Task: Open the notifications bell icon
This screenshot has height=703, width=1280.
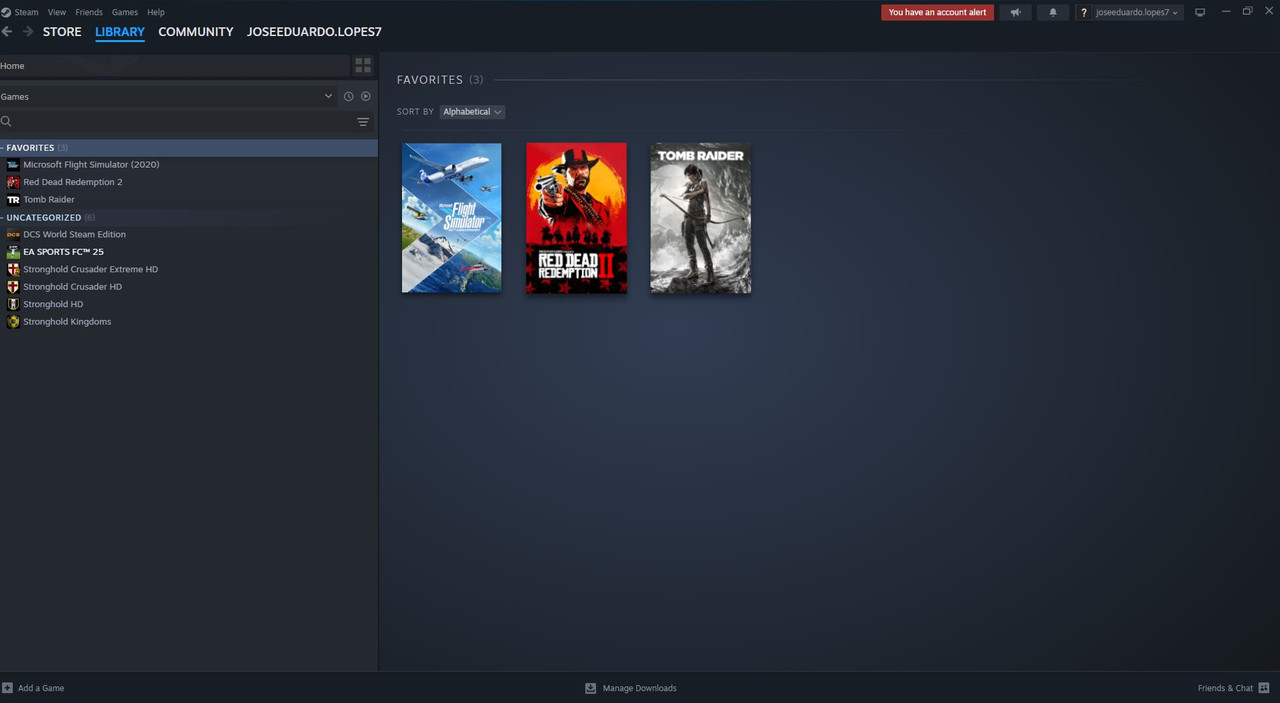Action: (1052, 12)
